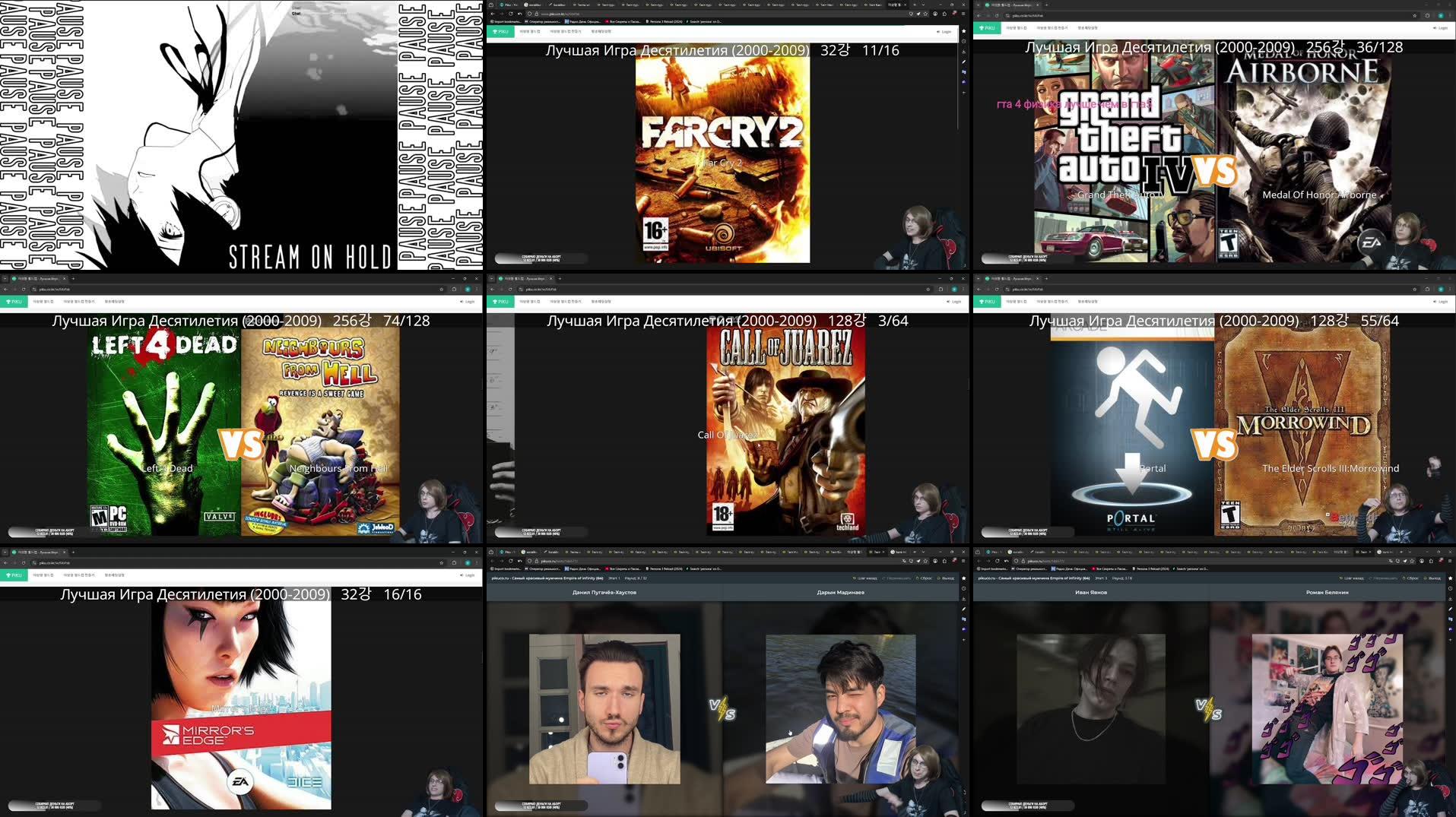Click the PIKU logo in the Far Cry 2 window

pos(500,31)
